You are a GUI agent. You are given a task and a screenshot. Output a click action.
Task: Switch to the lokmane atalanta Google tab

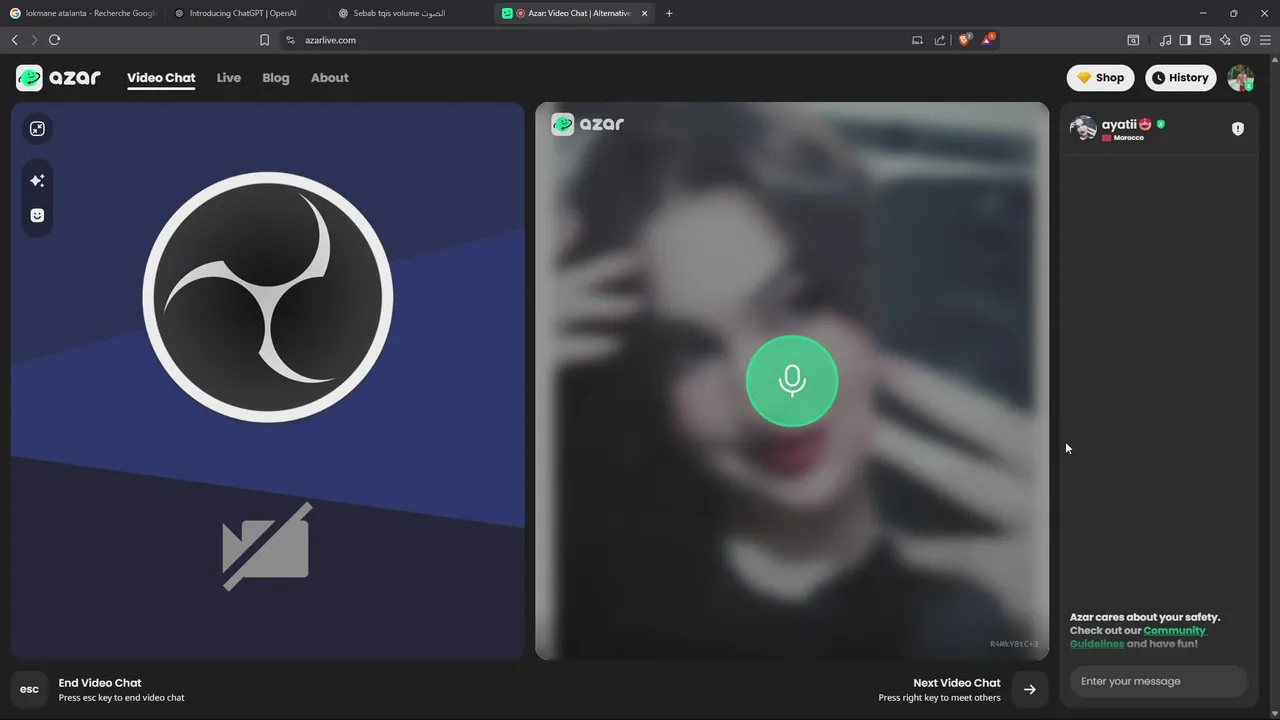click(83, 13)
